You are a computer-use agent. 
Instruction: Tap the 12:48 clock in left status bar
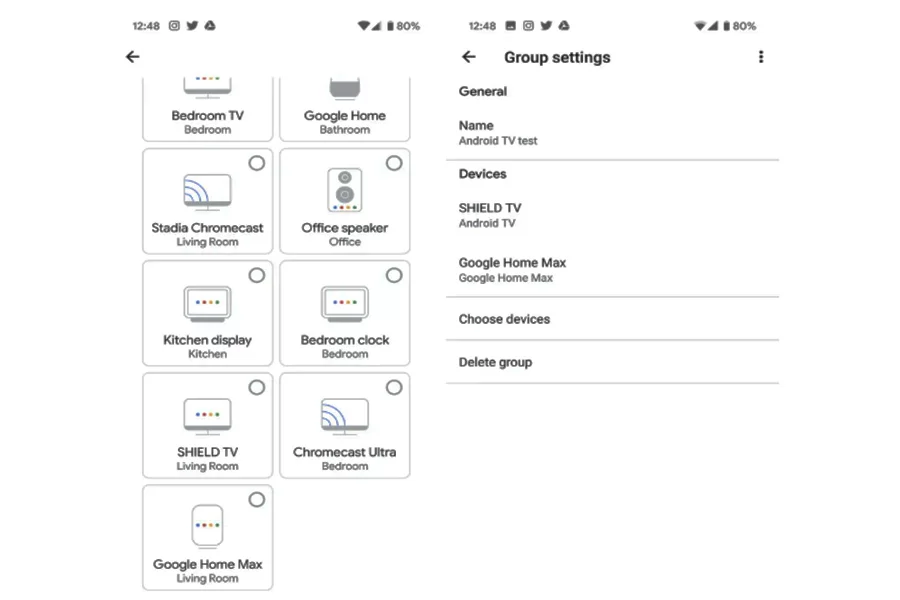pyautogui.click(x=146, y=26)
